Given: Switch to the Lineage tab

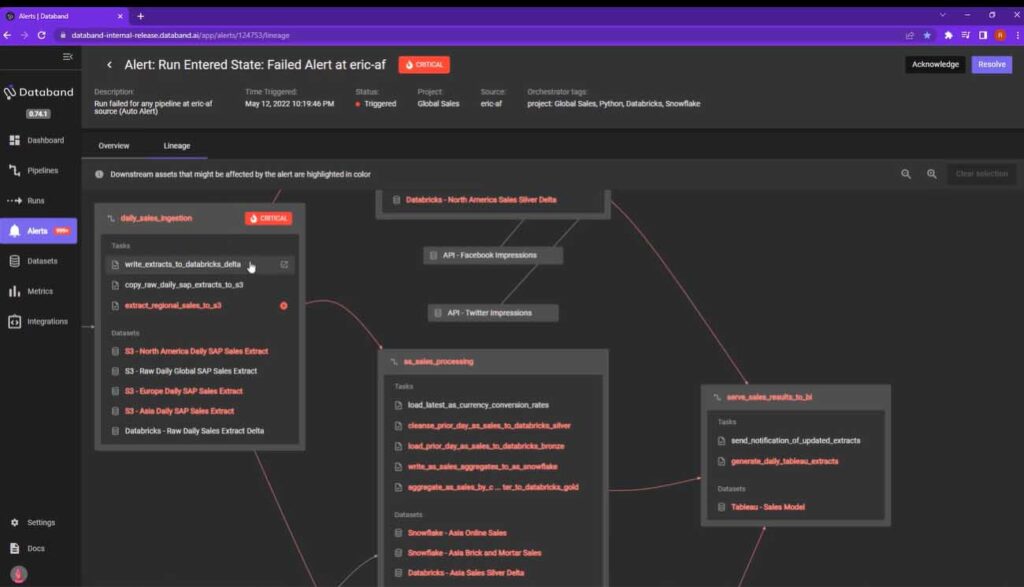Looking at the screenshot, I should pos(177,146).
